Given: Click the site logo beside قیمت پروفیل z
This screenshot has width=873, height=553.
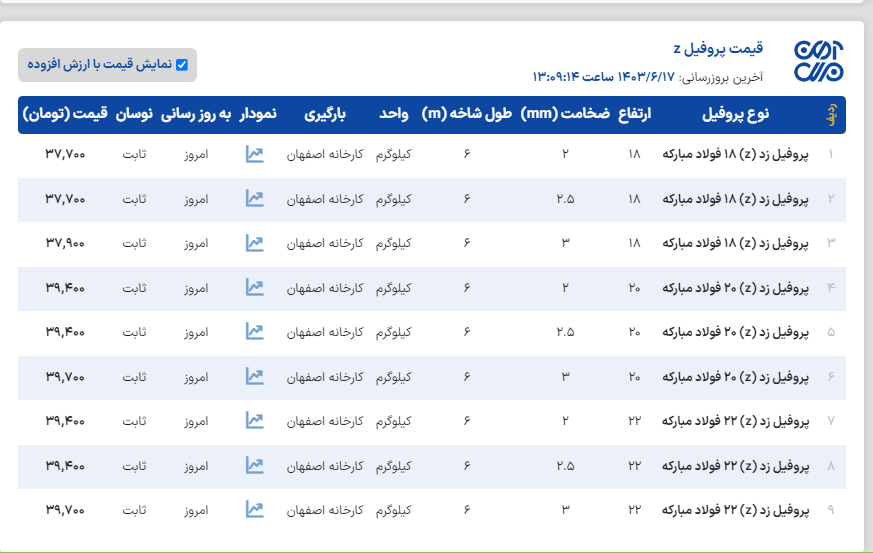Looking at the screenshot, I should click(x=818, y=62).
